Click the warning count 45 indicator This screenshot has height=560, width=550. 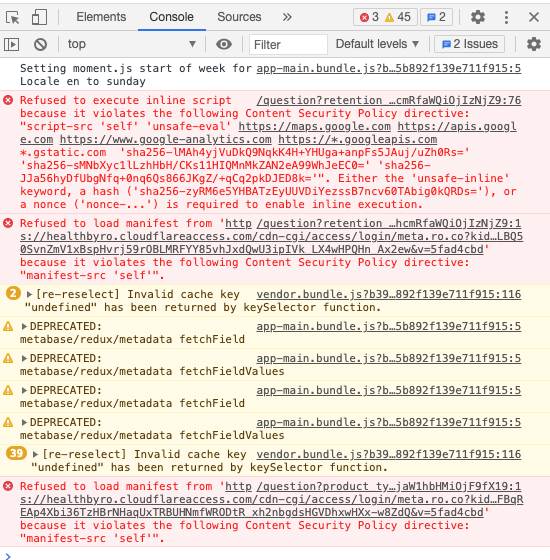pos(398,17)
